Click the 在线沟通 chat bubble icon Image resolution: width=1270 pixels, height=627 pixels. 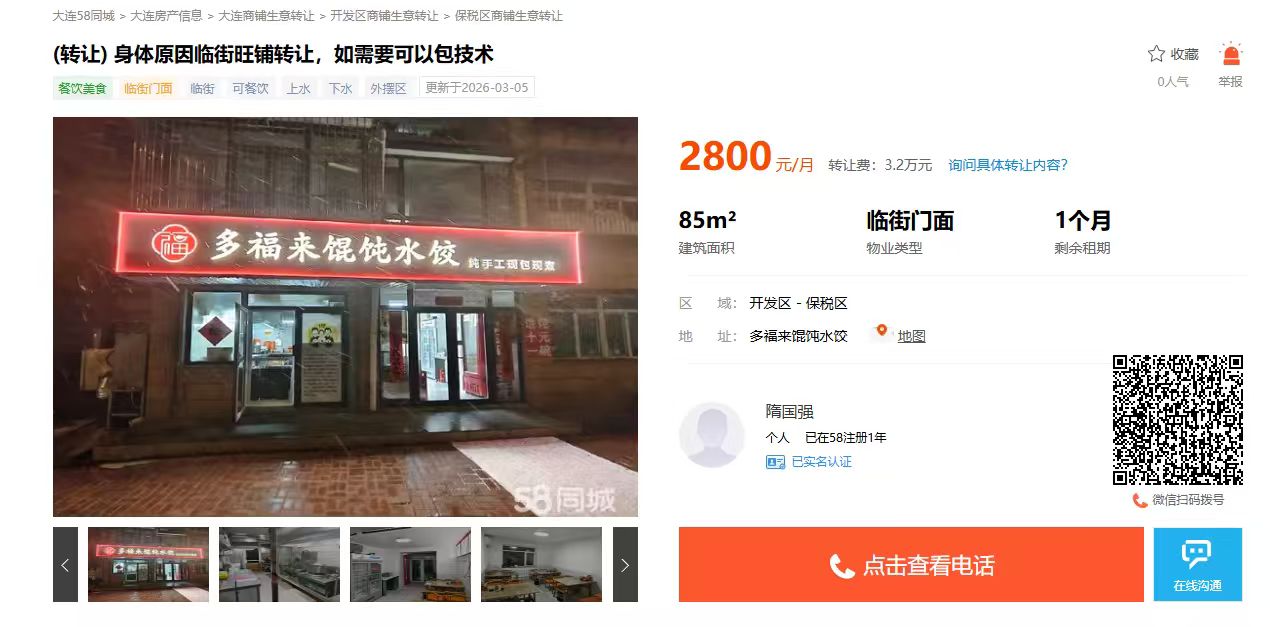tap(1196, 555)
